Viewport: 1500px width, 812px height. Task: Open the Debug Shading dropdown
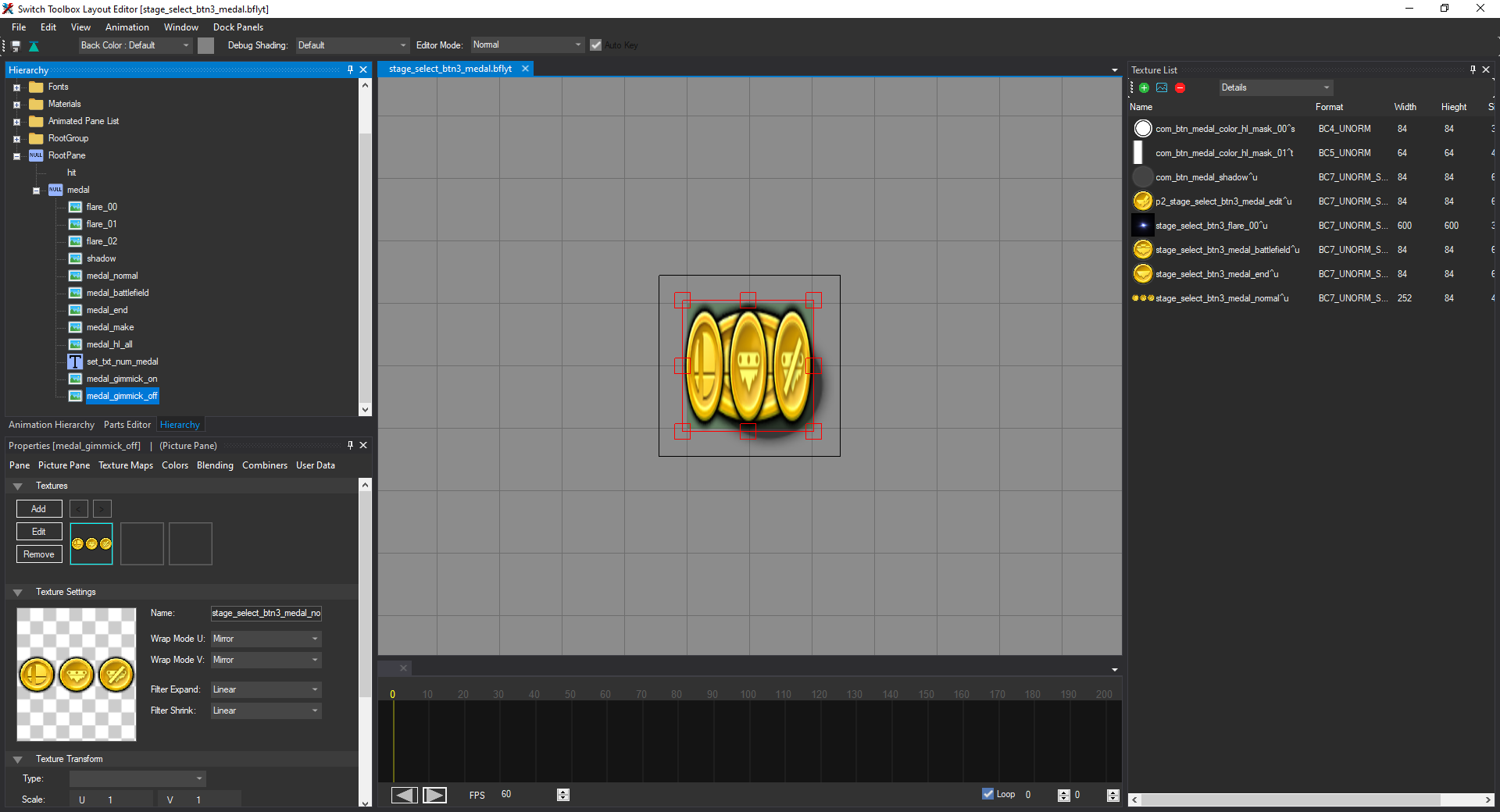click(x=352, y=45)
